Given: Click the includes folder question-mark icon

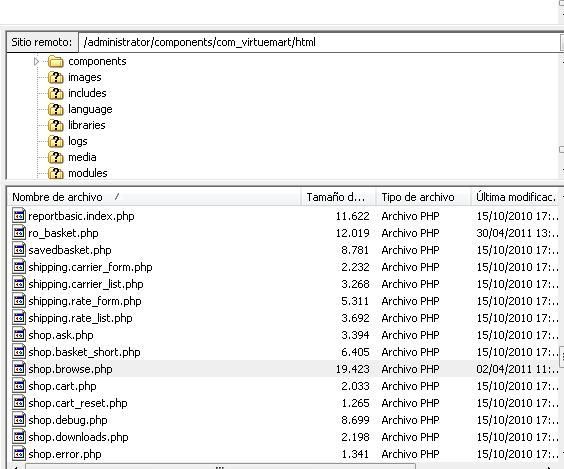Looking at the screenshot, I should [56, 93].
